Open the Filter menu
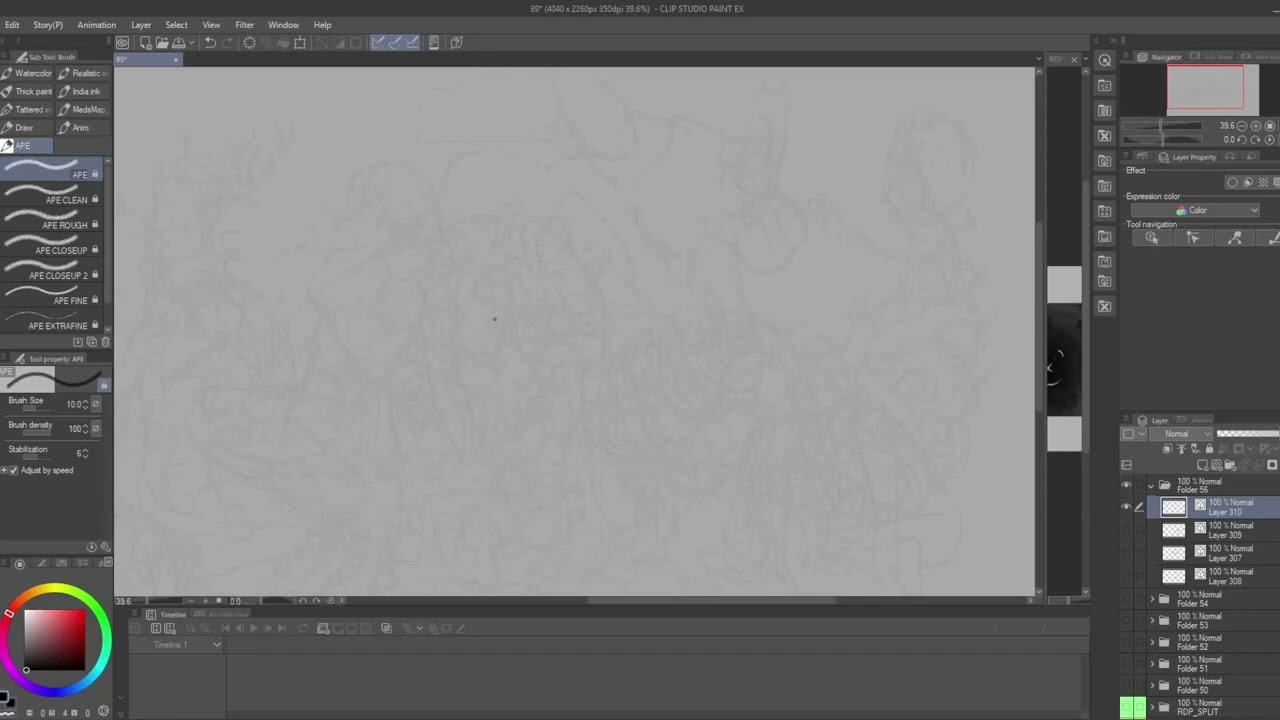This screenshot has height=720, width=1280. (x=244, y=25)
